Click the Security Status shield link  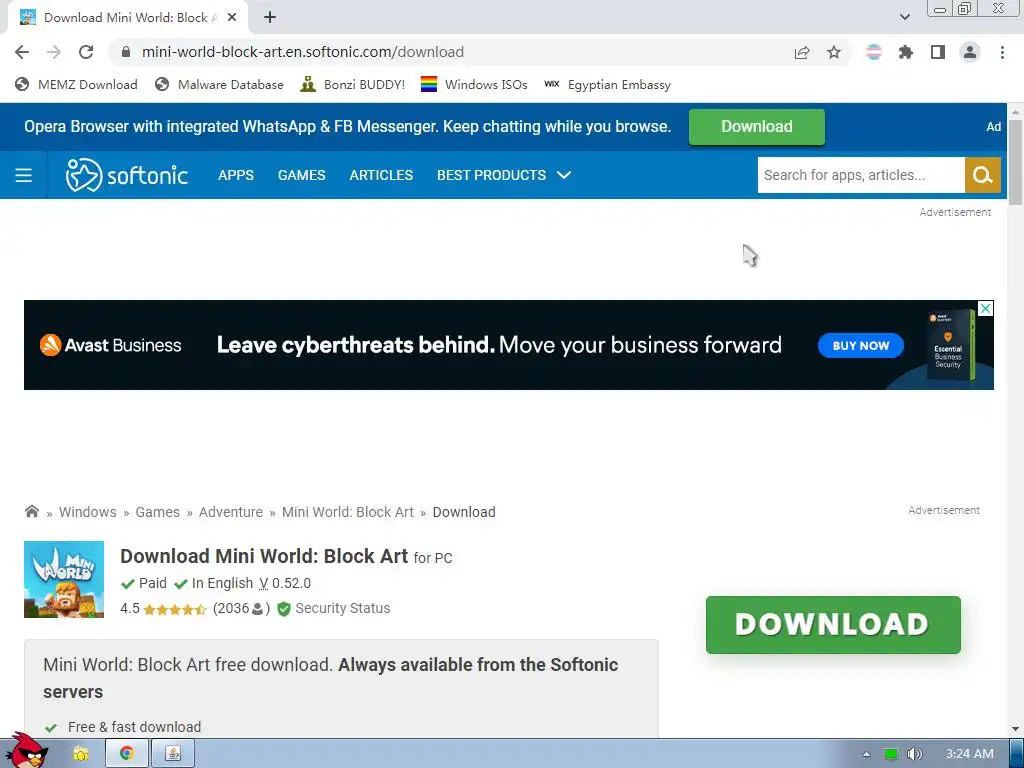(334, 609)
